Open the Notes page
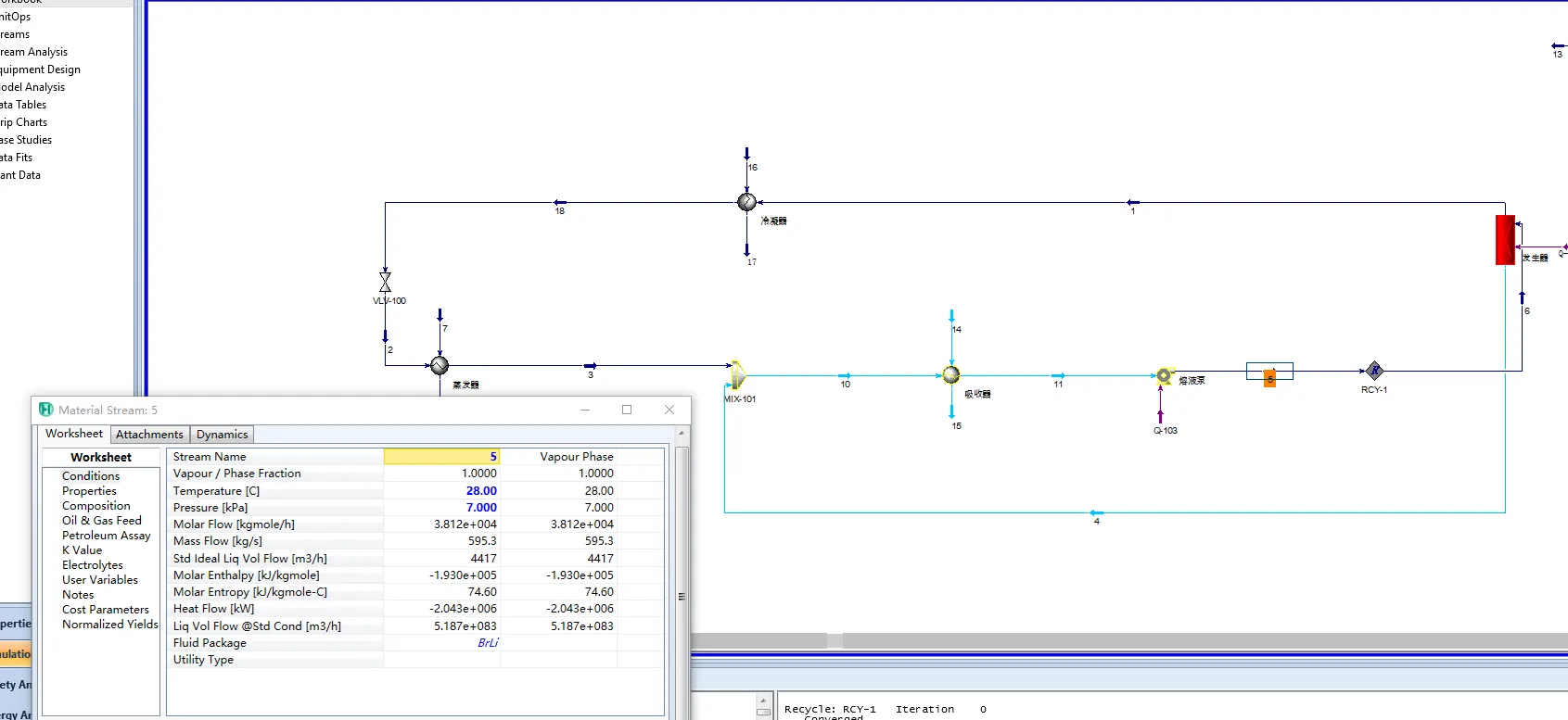The height and width of the screenshot is (720, 1568). [x=78, y=595]
